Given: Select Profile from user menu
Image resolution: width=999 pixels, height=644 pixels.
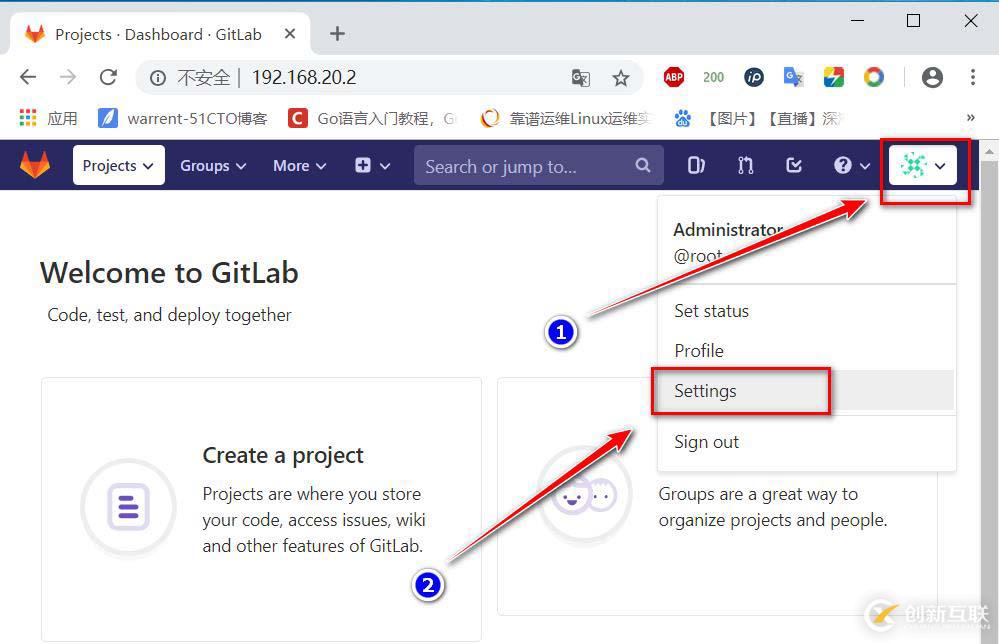Looking at the screenshot, I should (x=699, y=351).
